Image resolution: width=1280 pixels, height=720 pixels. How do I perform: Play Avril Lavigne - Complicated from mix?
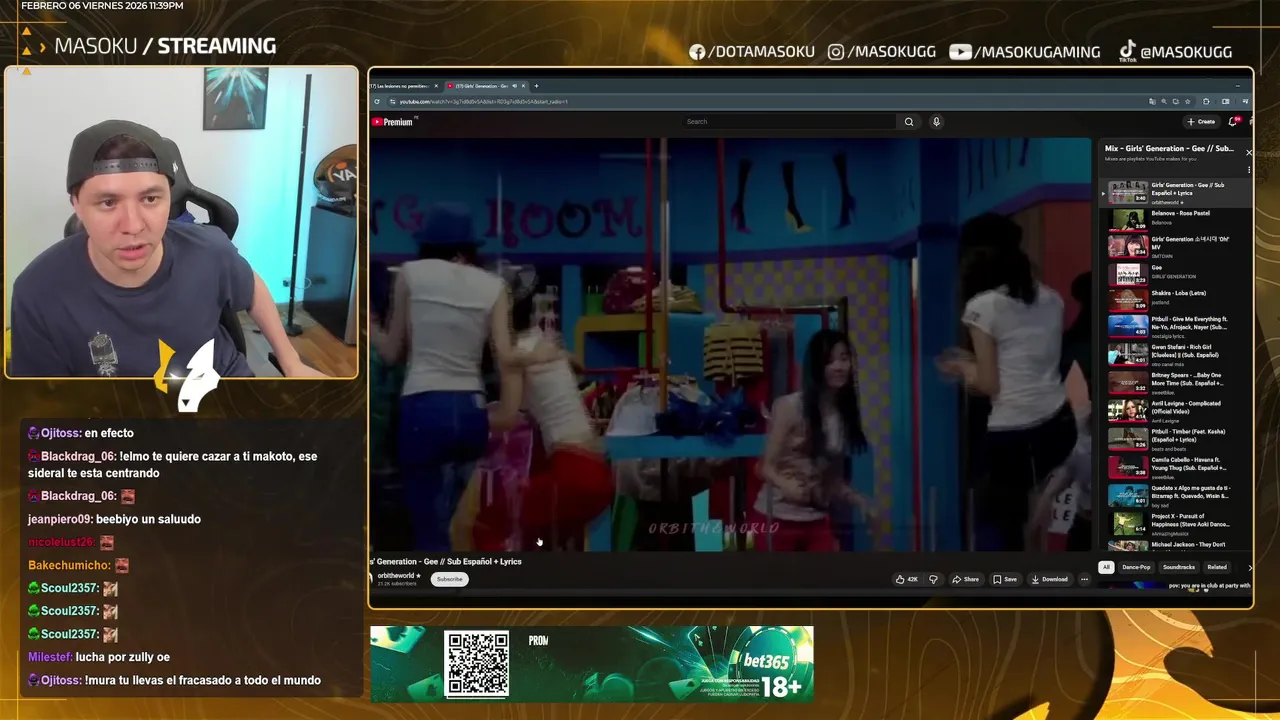(1178, 410)
